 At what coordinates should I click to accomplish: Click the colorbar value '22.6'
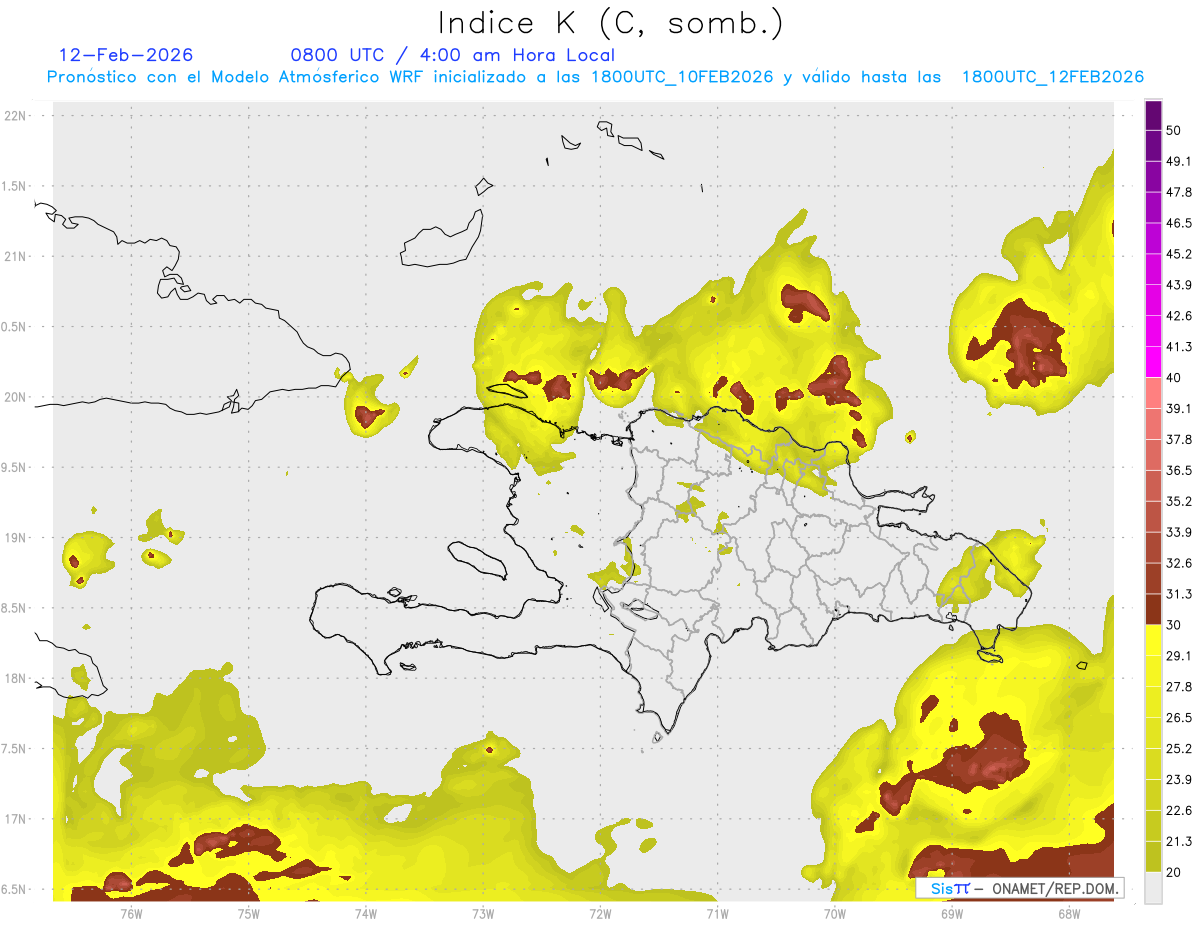[1179, 811]
